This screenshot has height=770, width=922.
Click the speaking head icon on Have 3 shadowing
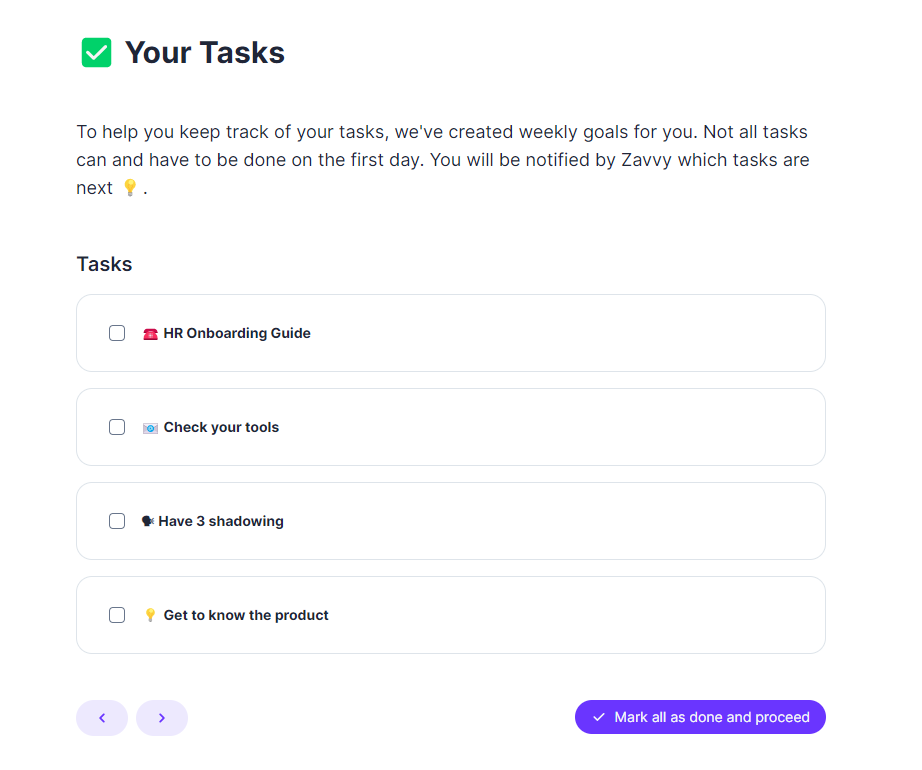[150, 521]
